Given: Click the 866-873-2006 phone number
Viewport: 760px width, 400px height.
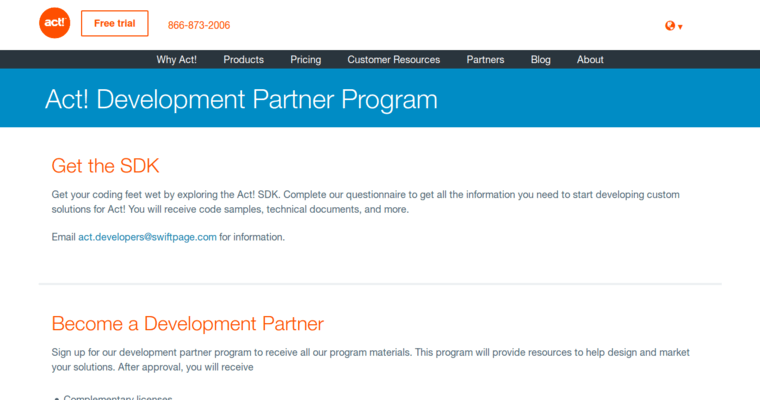Looking at the screenshot, I should (199, 25).
